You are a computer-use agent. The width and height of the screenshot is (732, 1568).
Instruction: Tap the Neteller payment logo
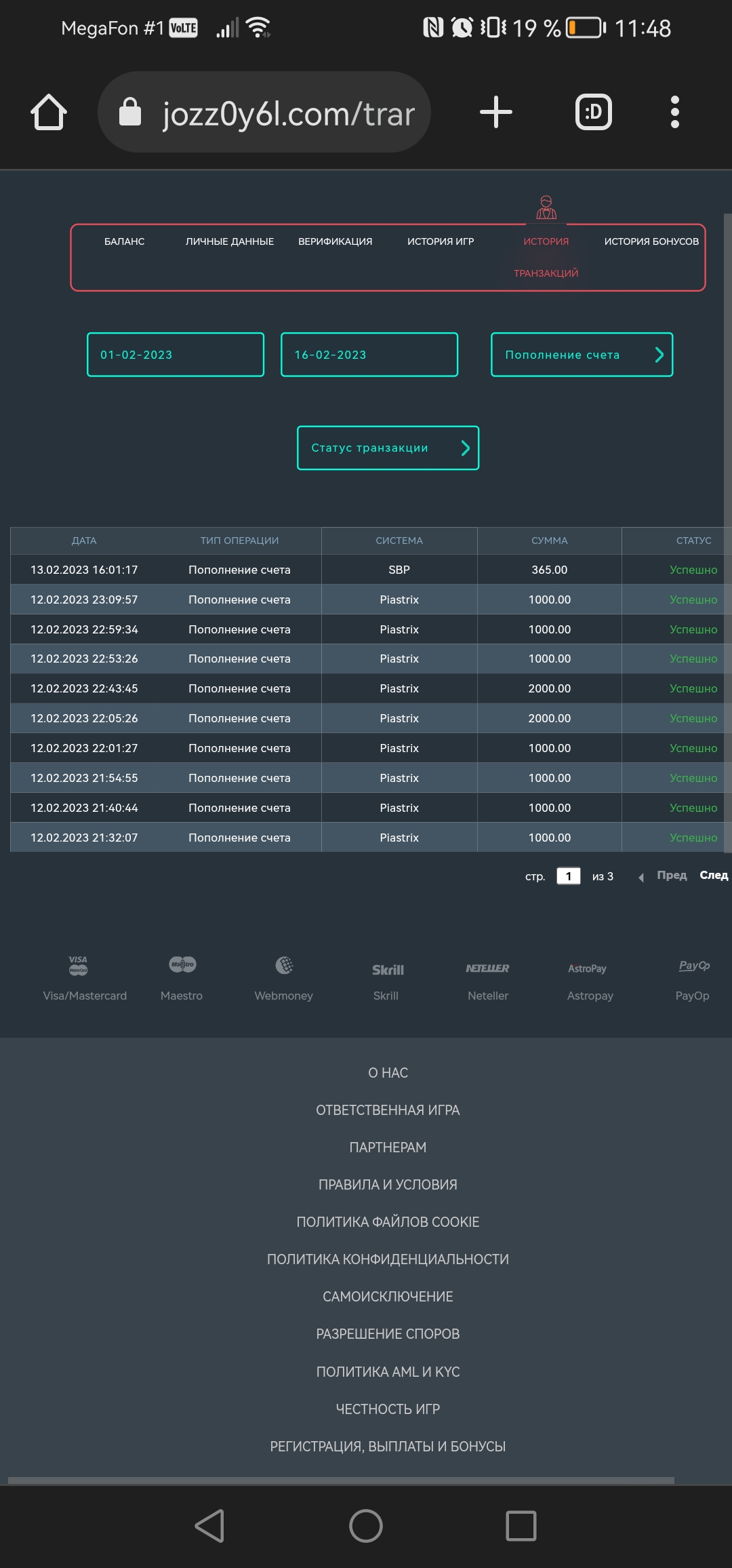coord(487,968)
